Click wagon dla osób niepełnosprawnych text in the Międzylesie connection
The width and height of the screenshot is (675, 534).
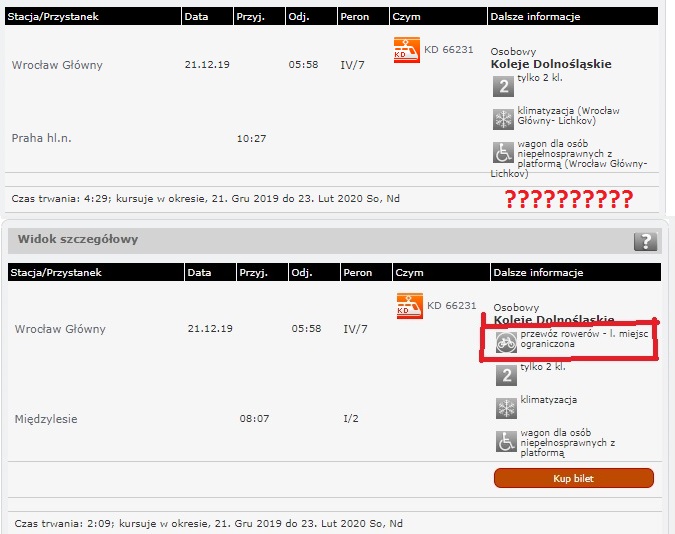click(x=567, y=443)
